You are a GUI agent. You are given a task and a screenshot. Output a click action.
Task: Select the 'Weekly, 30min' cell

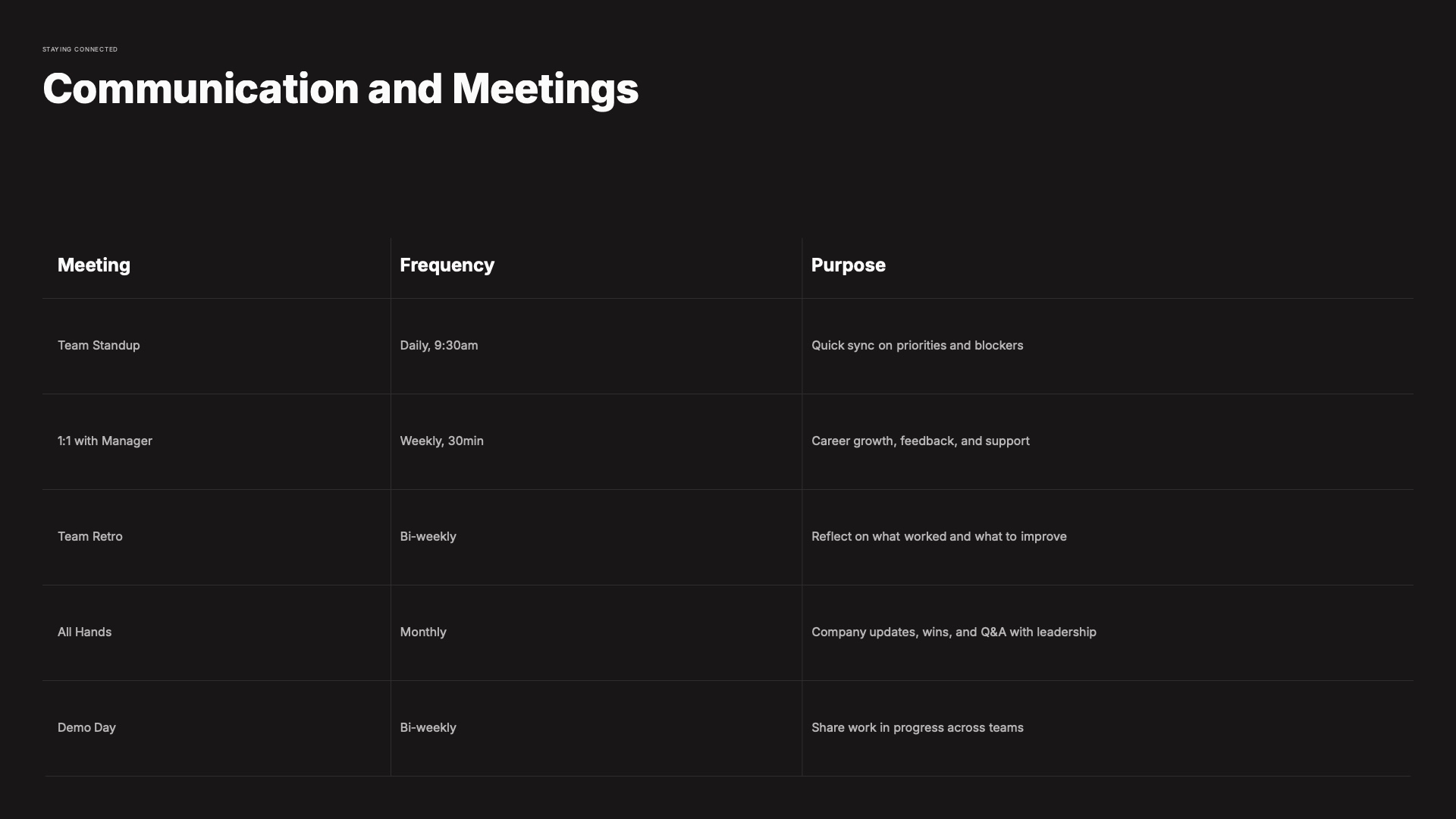441,441
